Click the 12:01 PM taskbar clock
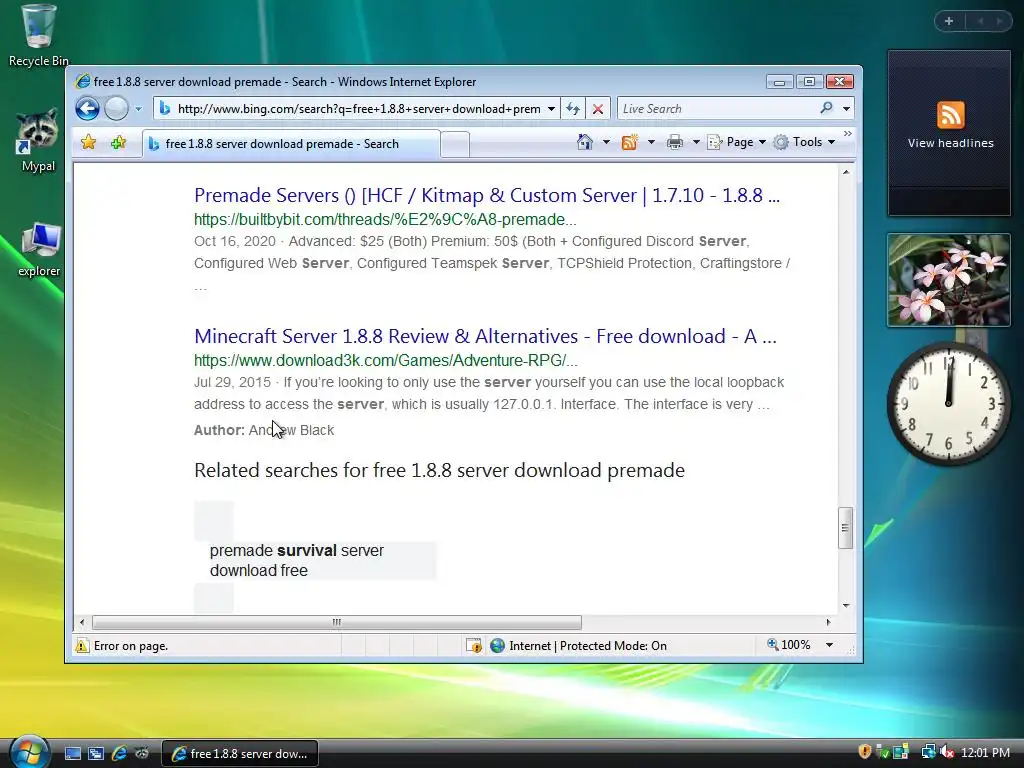Image resolution: width=1024 pixels, height=768 pixels. (x=985, y=753)
